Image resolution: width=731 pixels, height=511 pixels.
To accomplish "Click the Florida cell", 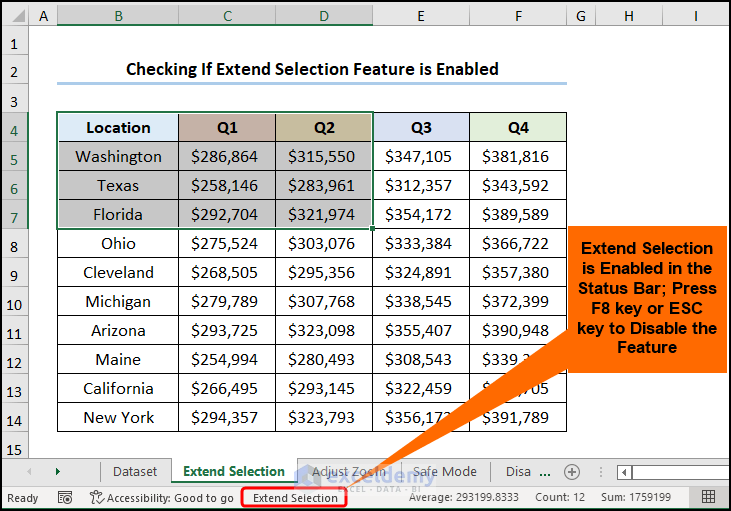I will (x=118, y=214).
